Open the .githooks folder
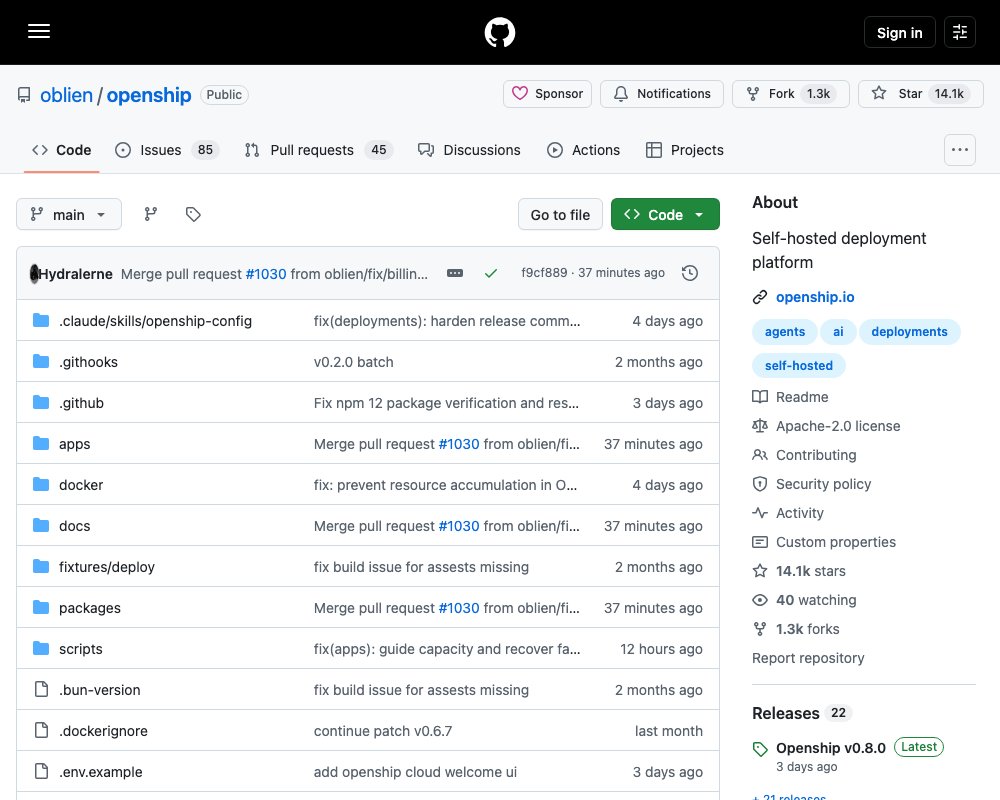Screen dimensions: 1000x800 click(88, 362)
